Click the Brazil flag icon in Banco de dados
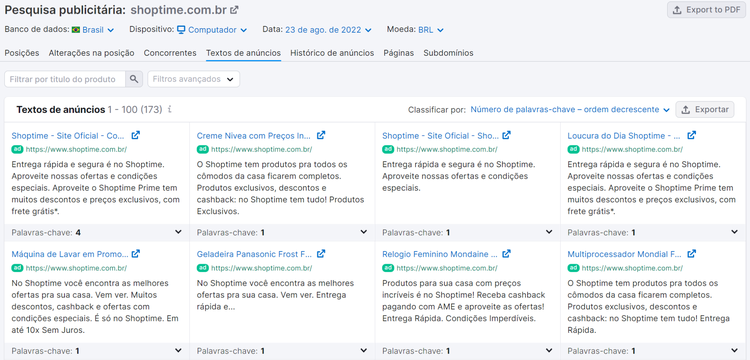 point(76,30)
